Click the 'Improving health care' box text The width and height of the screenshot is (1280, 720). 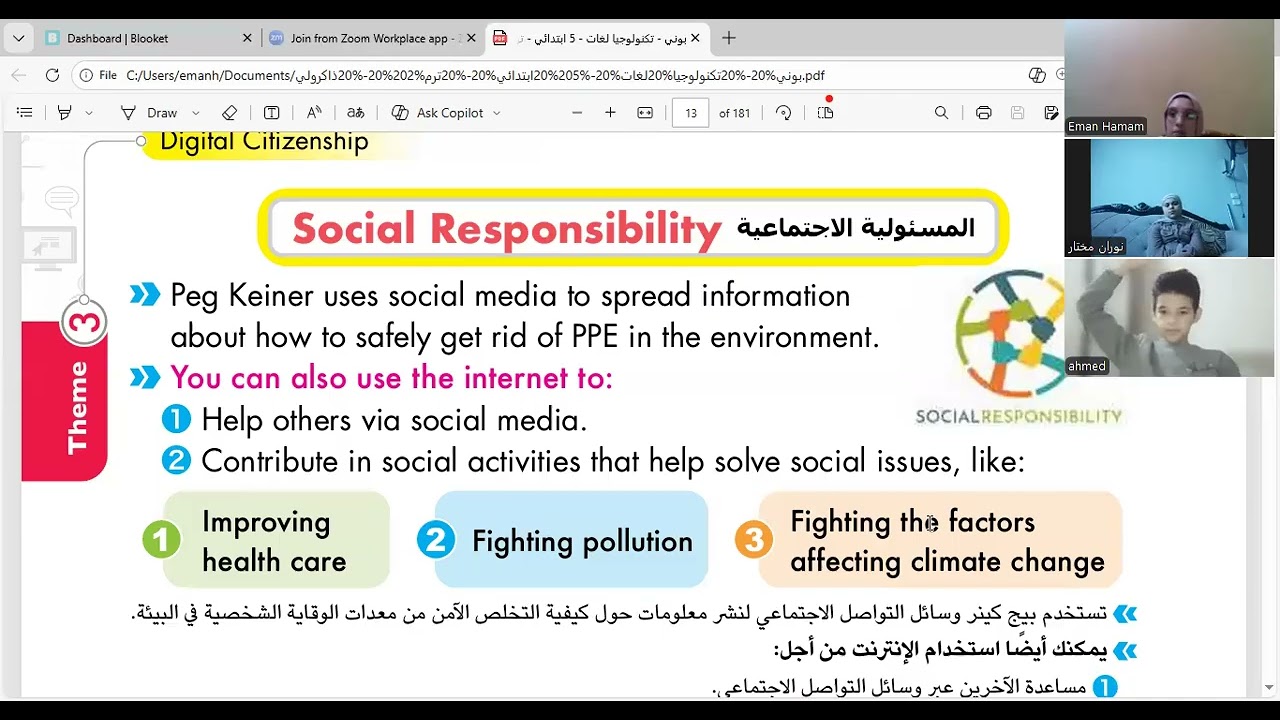(x=274, y=541)
